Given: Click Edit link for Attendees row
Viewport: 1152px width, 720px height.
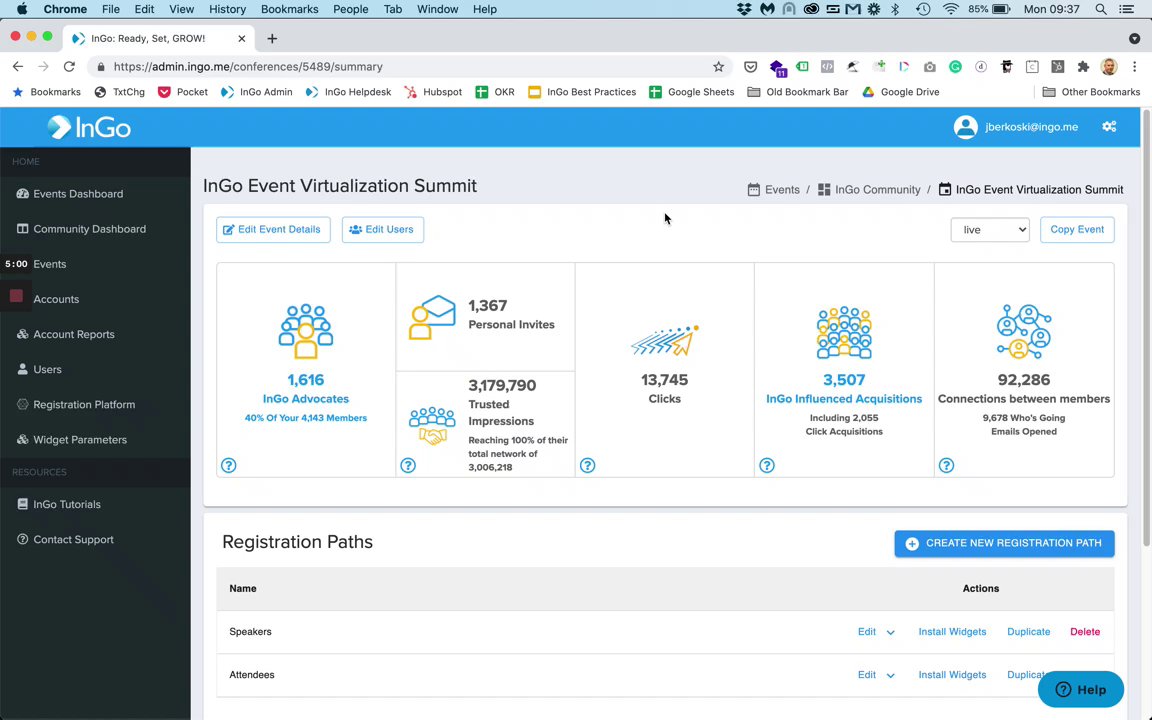Looking at the screenshot, I should tap(867, 675).
